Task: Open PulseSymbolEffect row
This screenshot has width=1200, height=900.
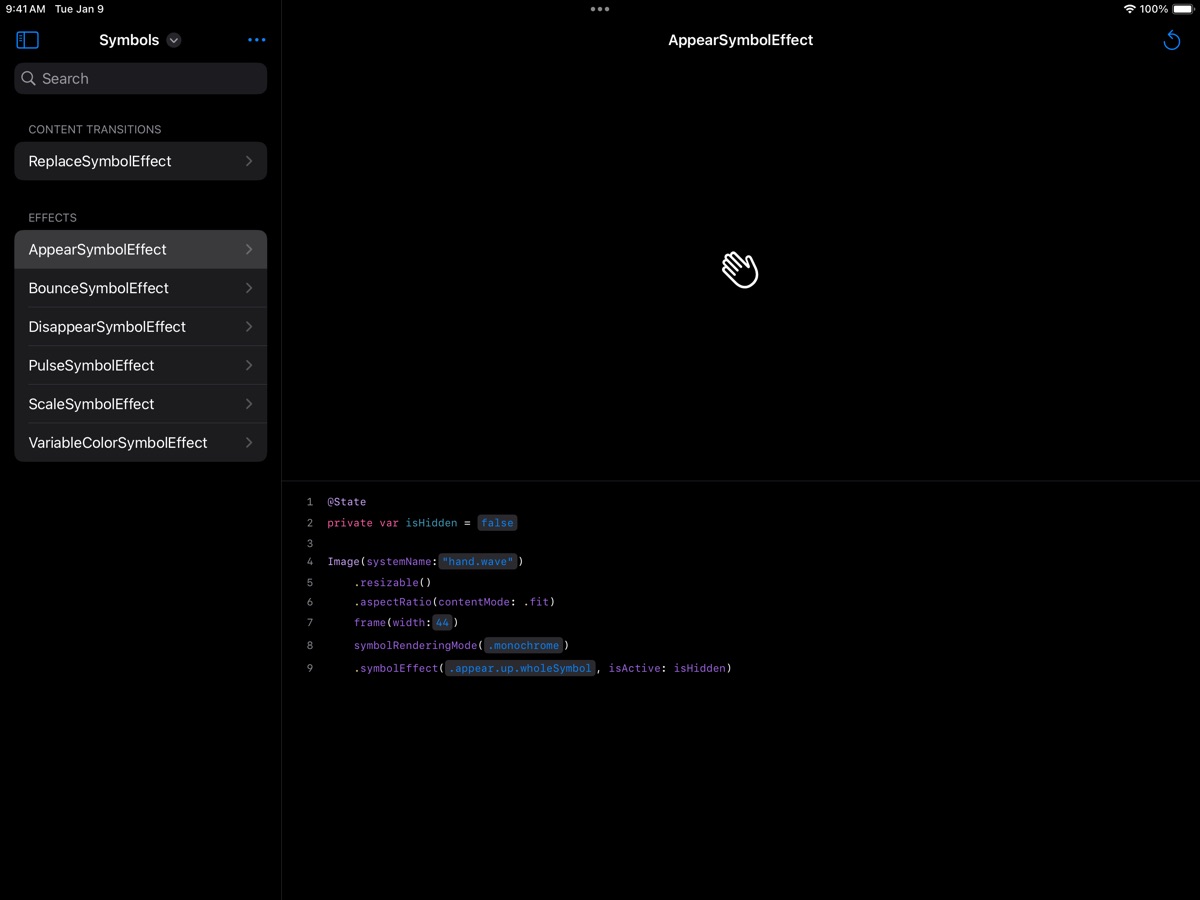Action: [141, 366]
